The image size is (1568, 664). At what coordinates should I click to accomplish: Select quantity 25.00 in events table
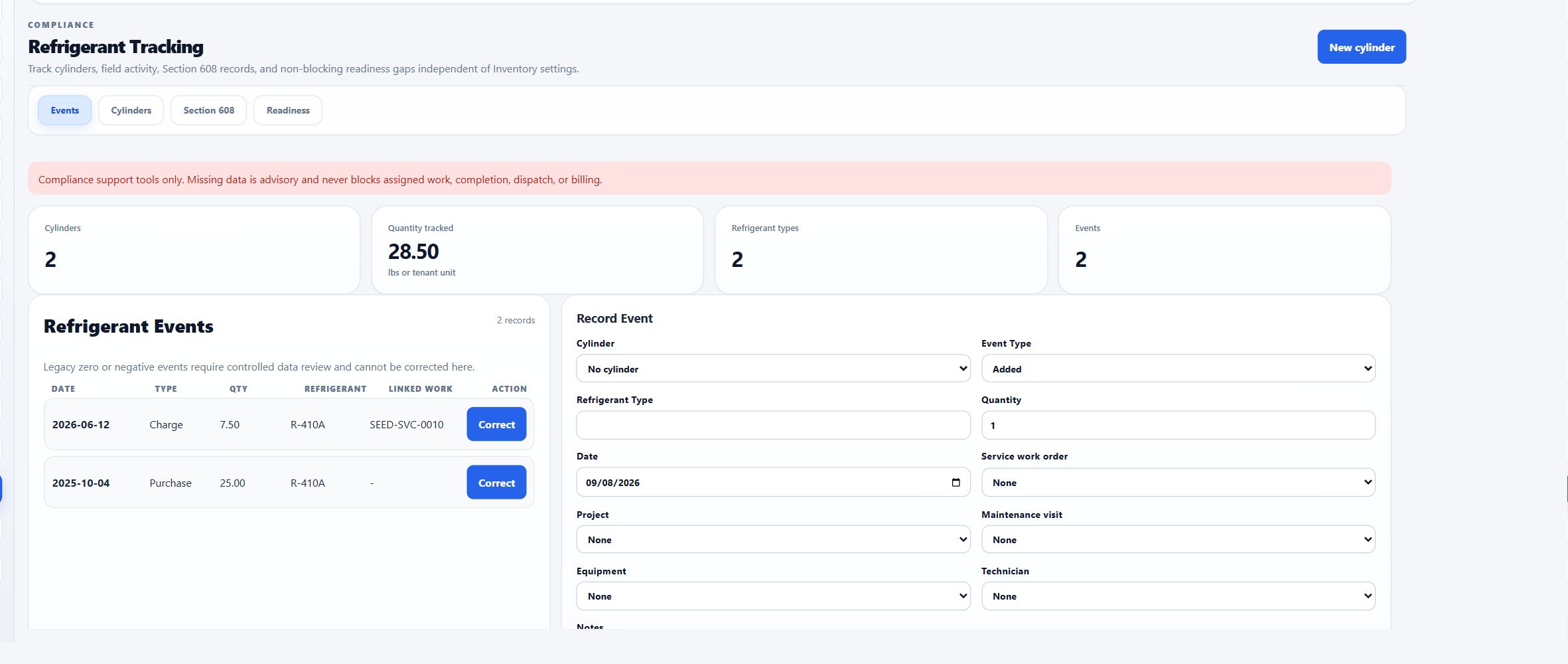(x=232, y=483)
